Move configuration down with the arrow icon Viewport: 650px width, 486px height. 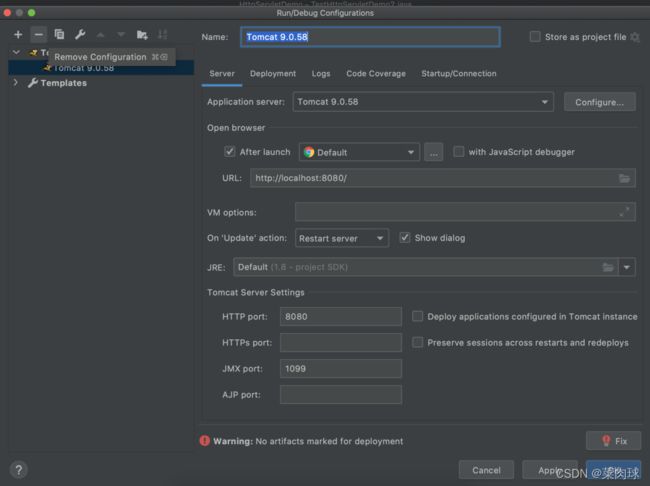pyautogui.click(x=121, y=34)
